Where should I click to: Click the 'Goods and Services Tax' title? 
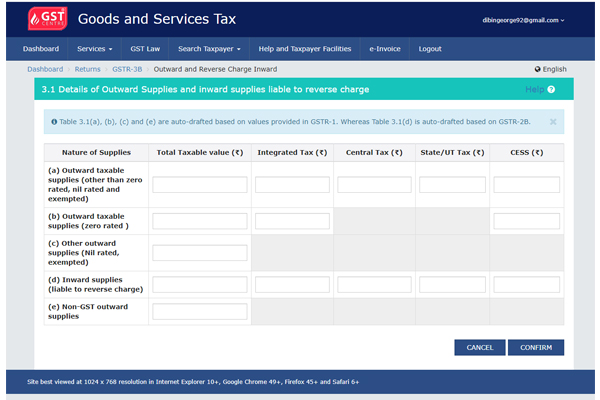pyautogui.click(x=157, y=19)
